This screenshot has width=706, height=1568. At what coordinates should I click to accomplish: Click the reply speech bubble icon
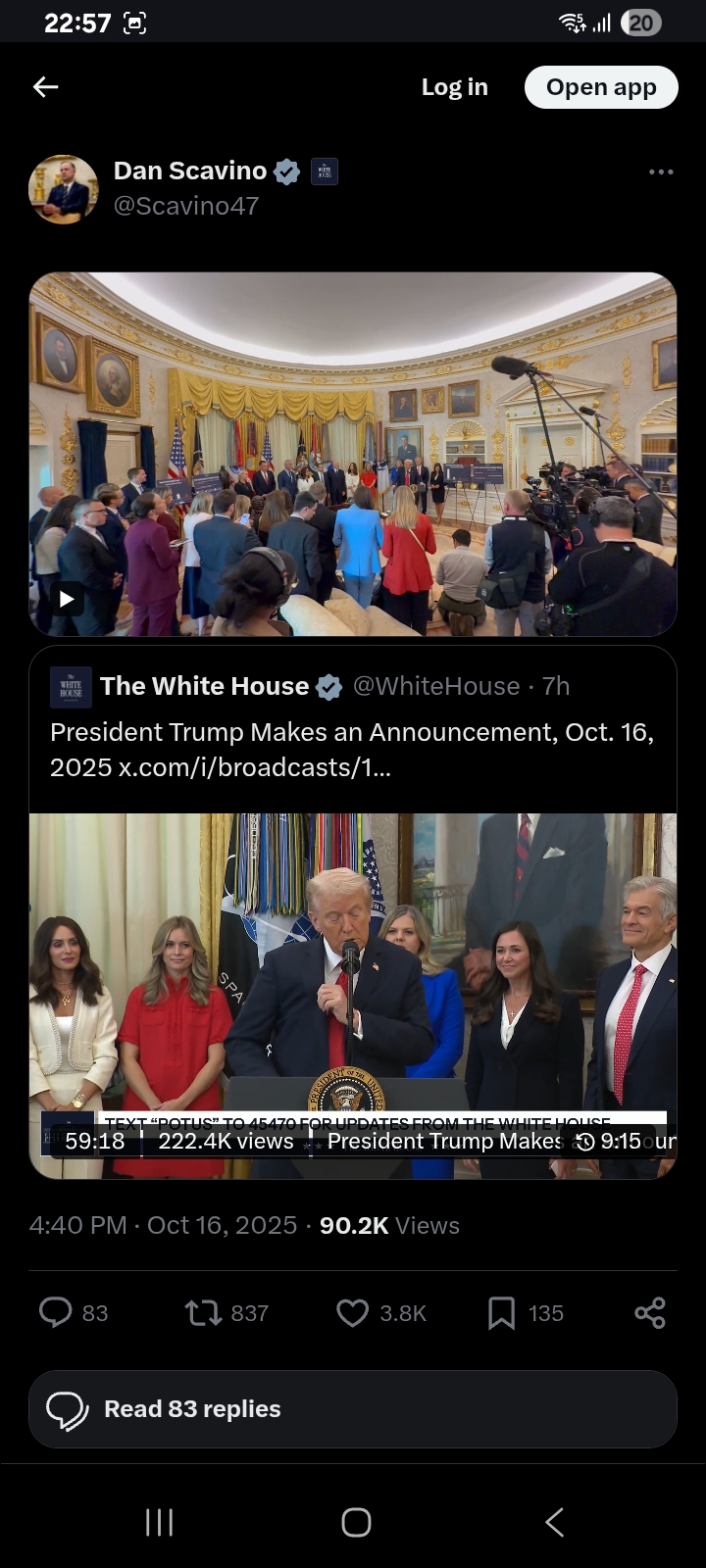point(55,1312)
